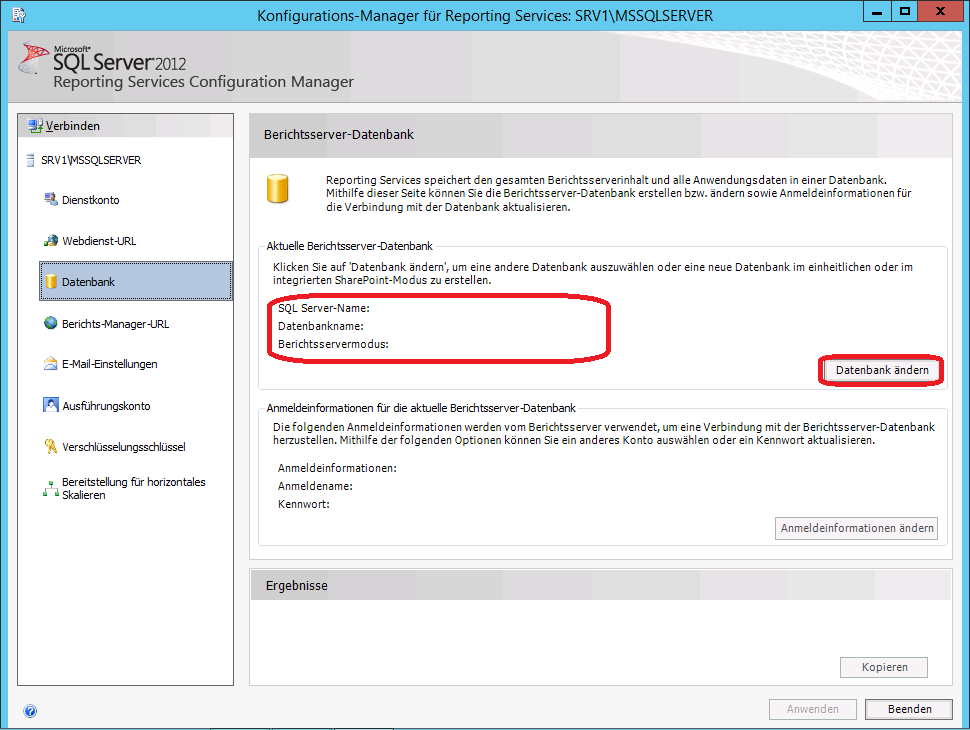Click the SRV1\MSSQLSERVER server icon

[30, 160]
